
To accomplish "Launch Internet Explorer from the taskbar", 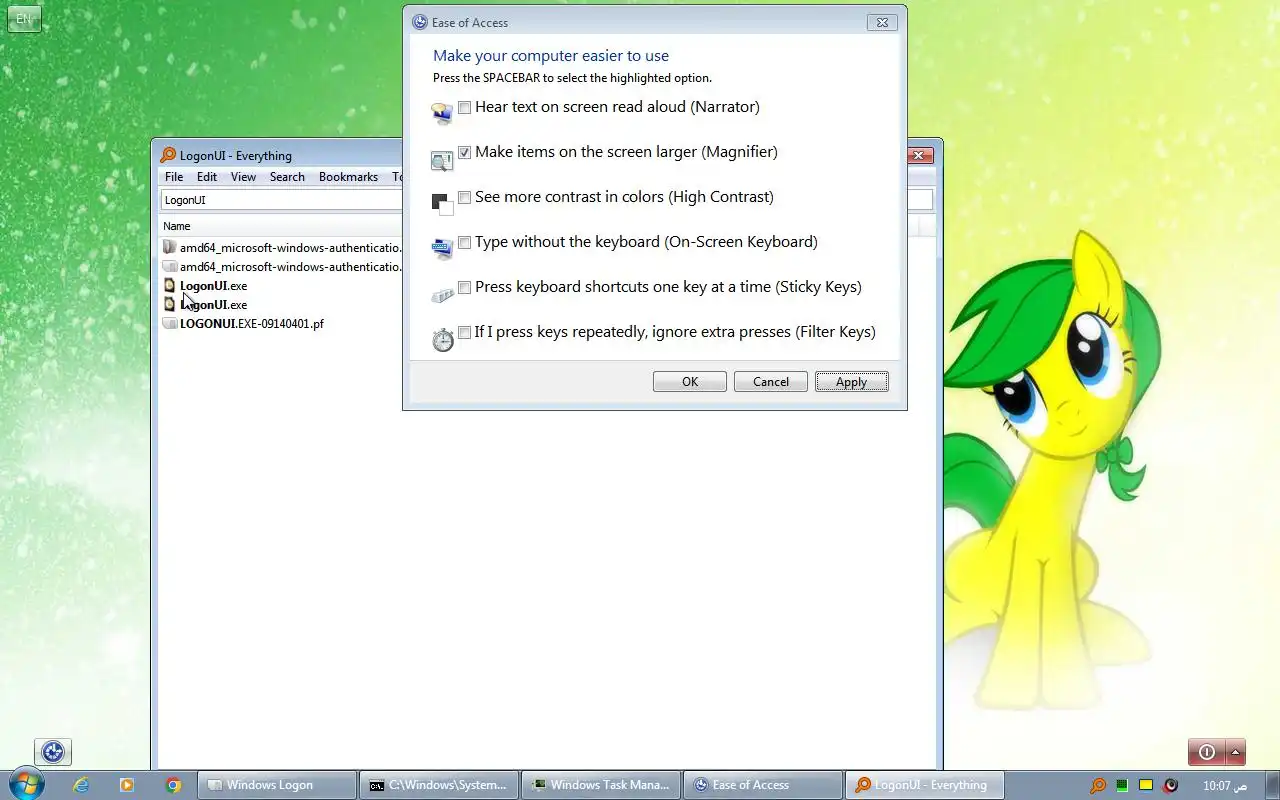I will [81, 785].
